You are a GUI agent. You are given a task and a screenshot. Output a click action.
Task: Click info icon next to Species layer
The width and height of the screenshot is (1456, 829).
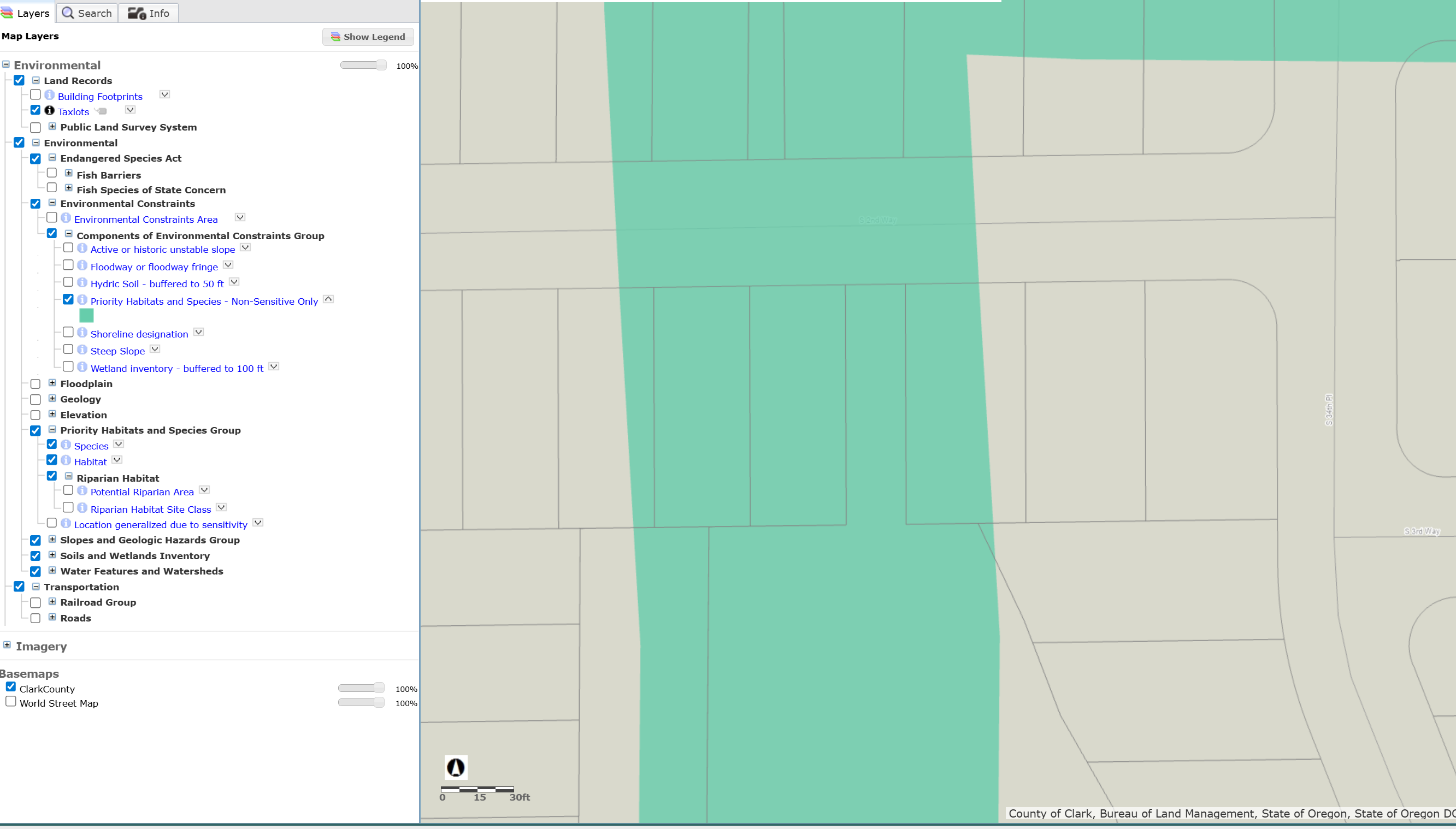click(66, 445)
